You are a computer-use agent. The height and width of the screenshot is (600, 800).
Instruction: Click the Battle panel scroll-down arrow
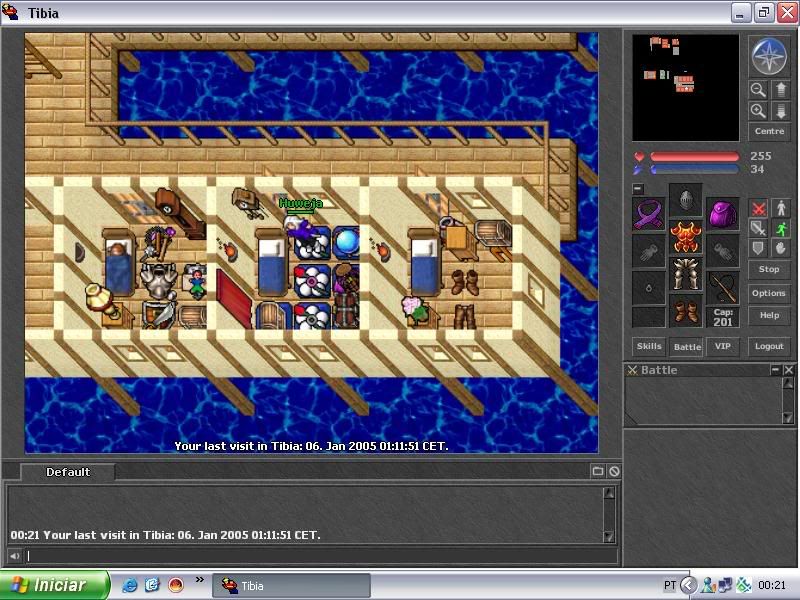click(x=788, y=418)
